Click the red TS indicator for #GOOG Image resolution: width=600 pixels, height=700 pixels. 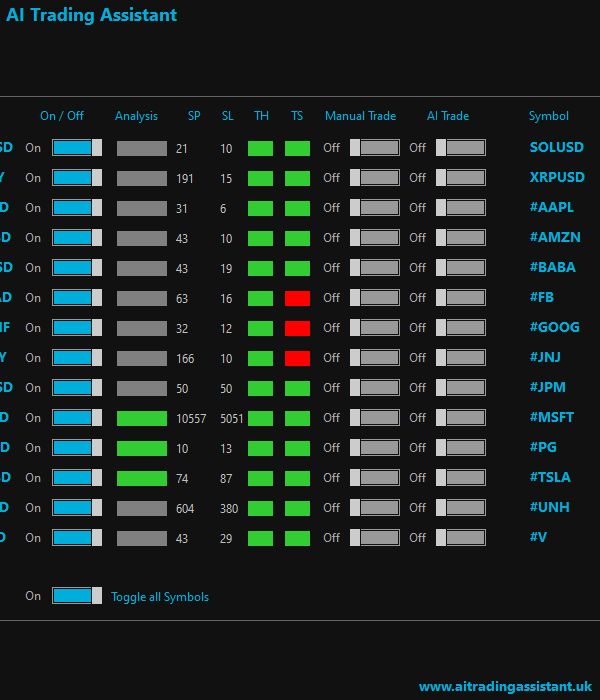[297, 328]
